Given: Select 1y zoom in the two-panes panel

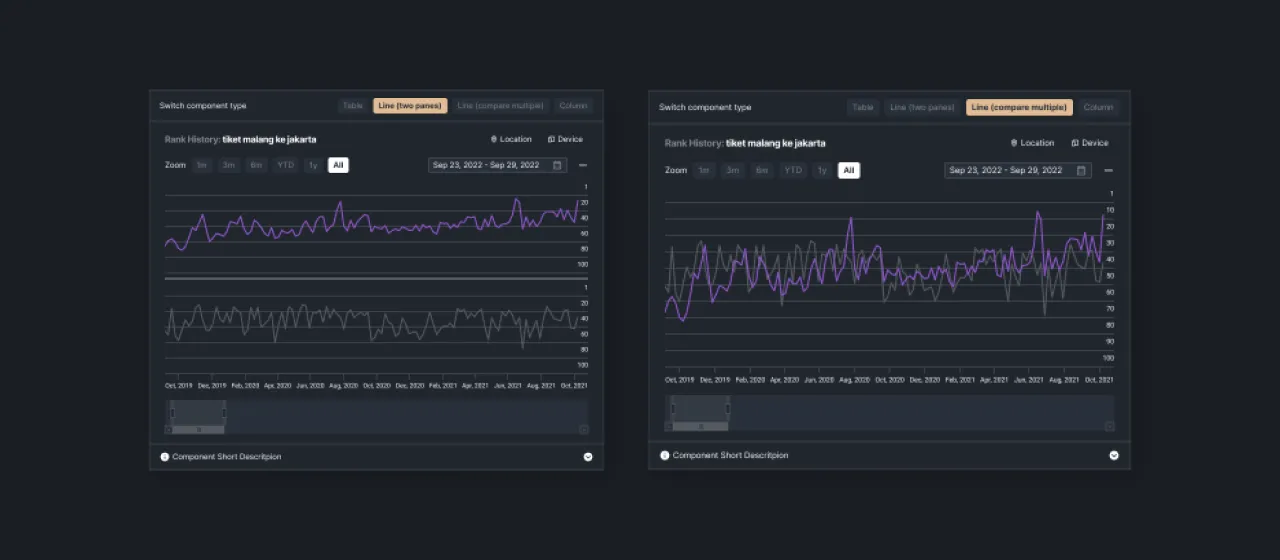Looking at the screenshot, I should tap(313, 165).
